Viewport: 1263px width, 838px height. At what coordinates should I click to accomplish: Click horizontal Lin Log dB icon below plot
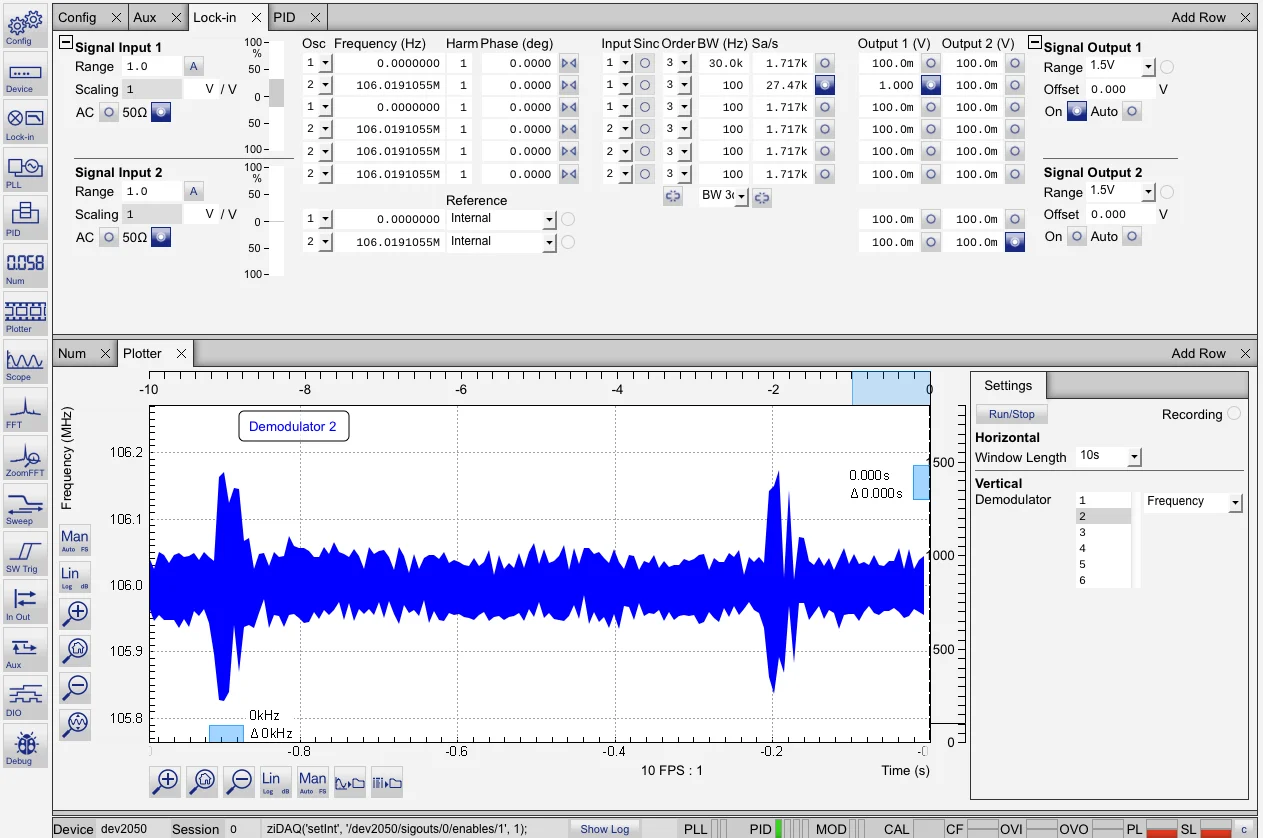pyautogui.click(x=274, y=781)
